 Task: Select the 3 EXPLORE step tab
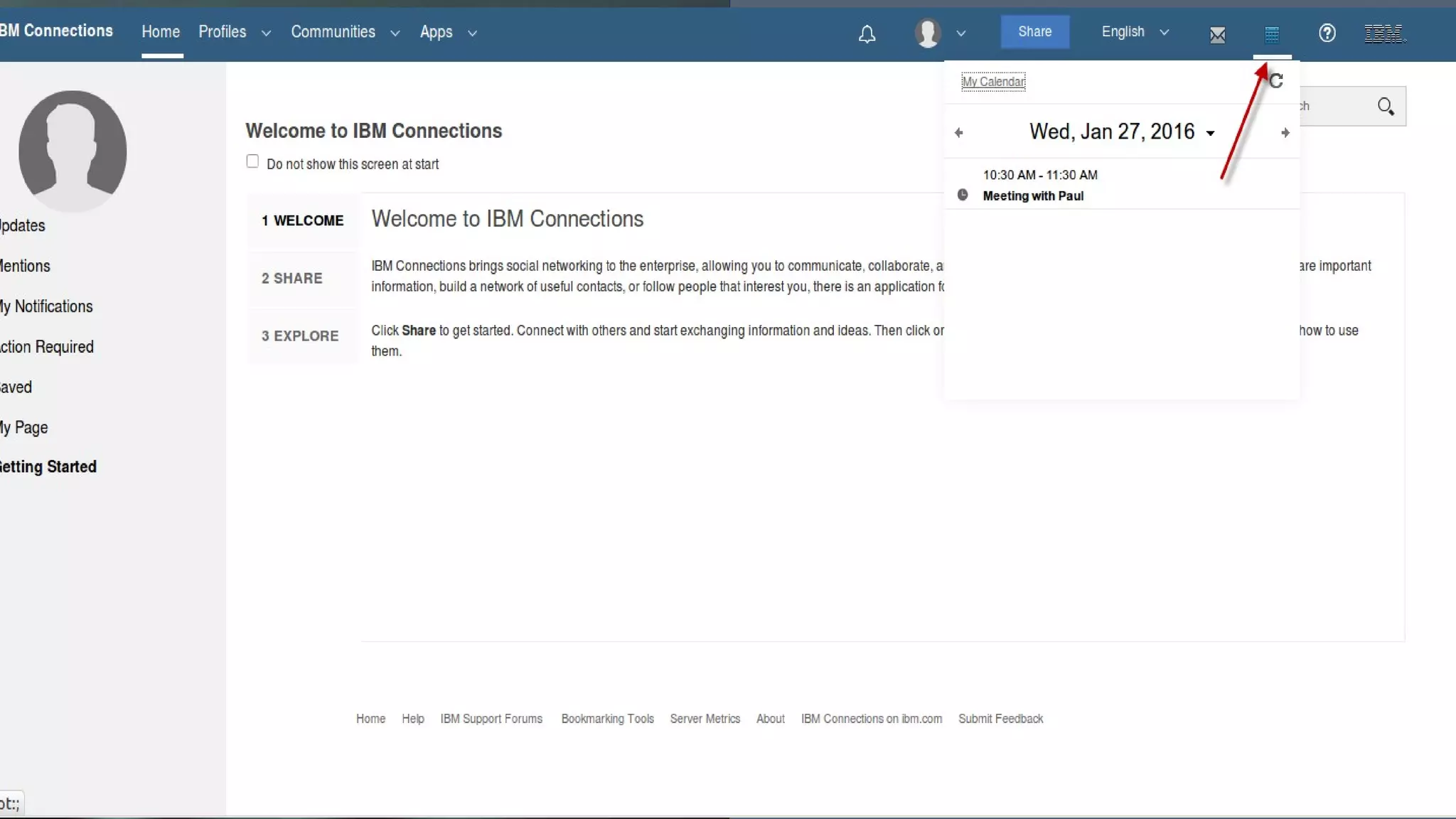(x=303, y=336)
